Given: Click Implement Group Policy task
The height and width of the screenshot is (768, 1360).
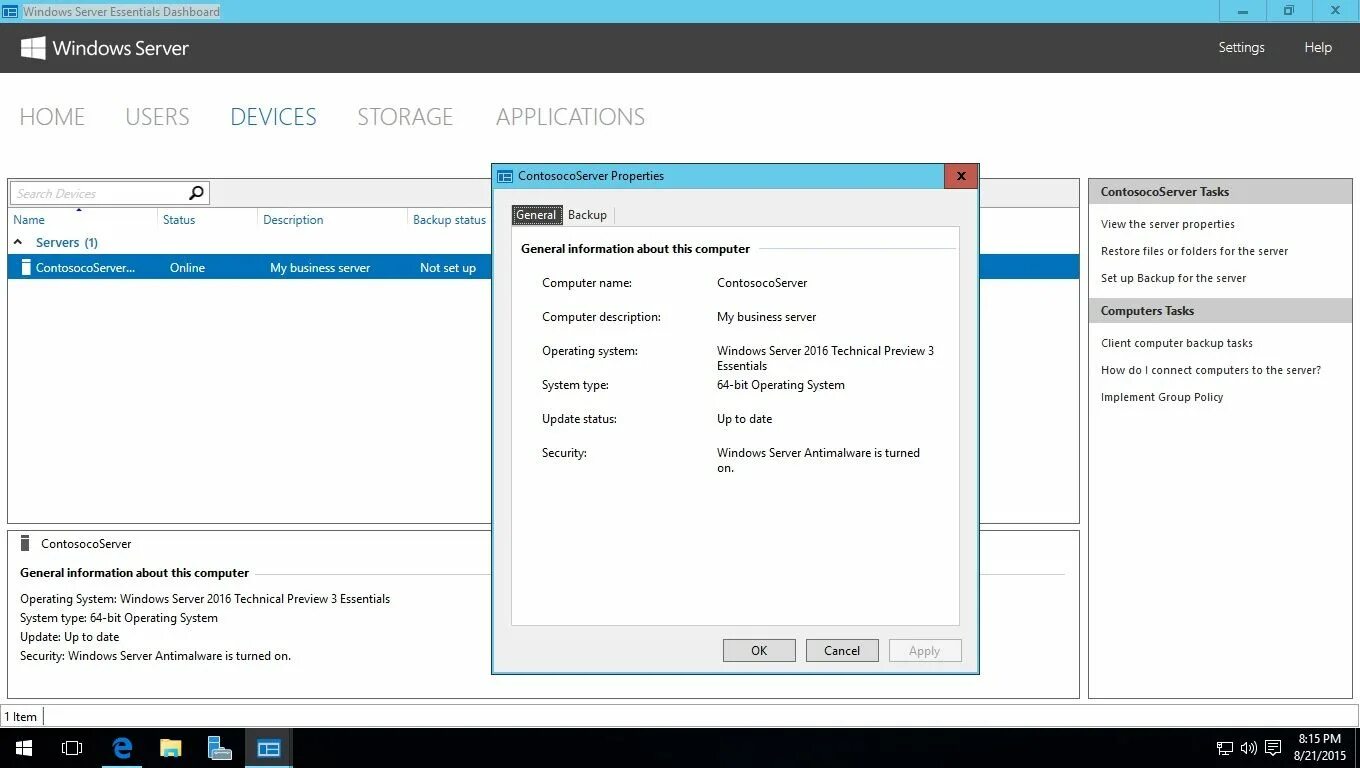Looking at the screenshot, I should (1162, 397).
